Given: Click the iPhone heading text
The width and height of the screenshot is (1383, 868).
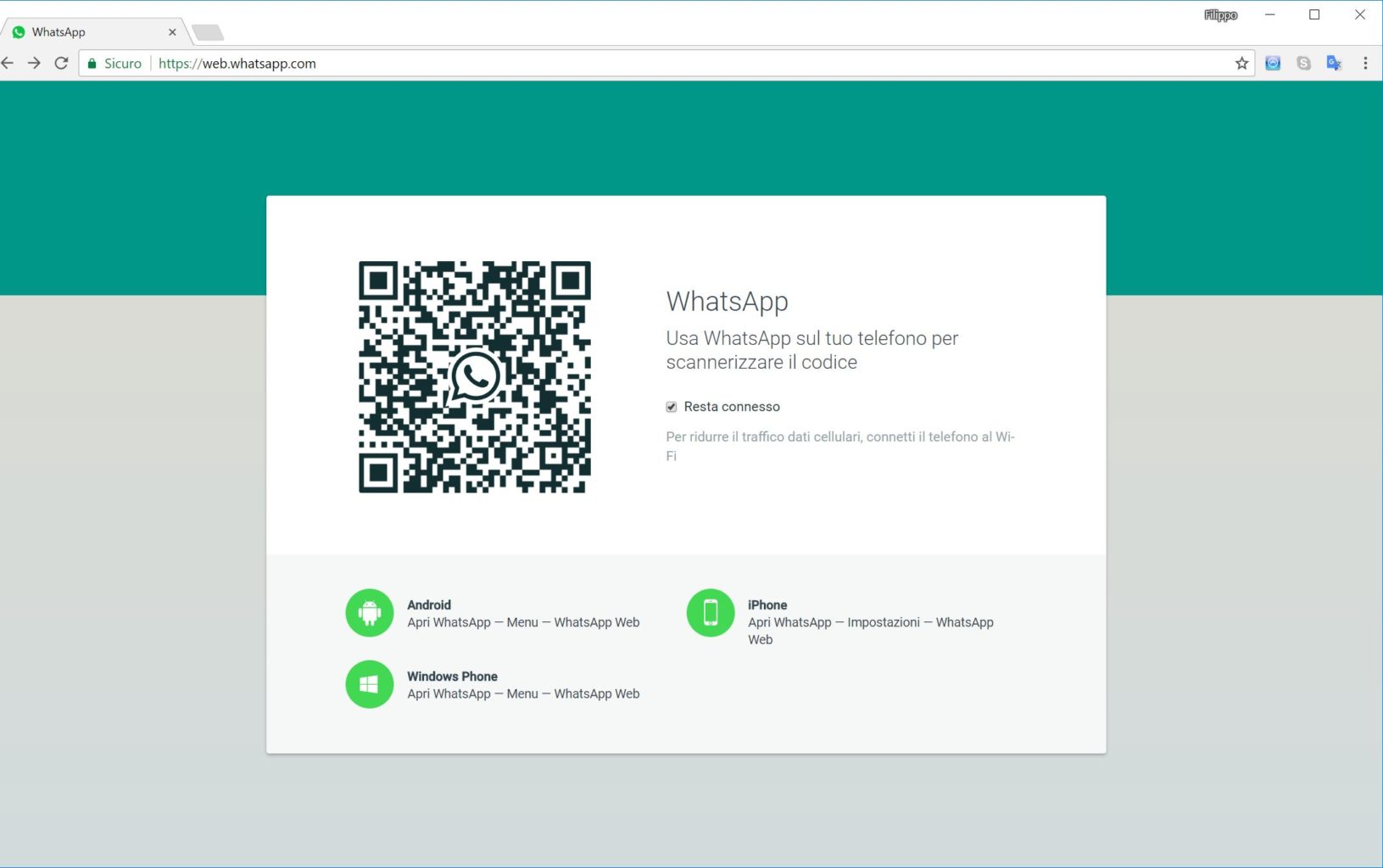Looking at the screenshot, I should pyautogui.click(x=767, y=605).
